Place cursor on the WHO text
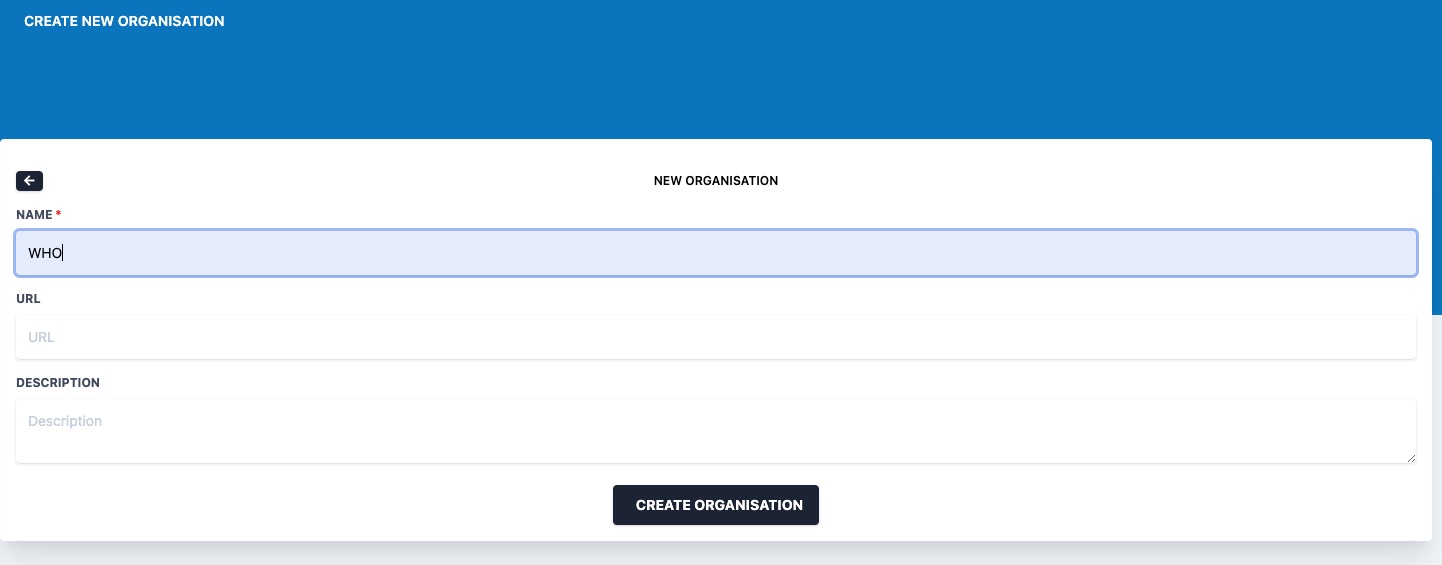This screenshot has width=1442, height=565. [x=45, y=253]
